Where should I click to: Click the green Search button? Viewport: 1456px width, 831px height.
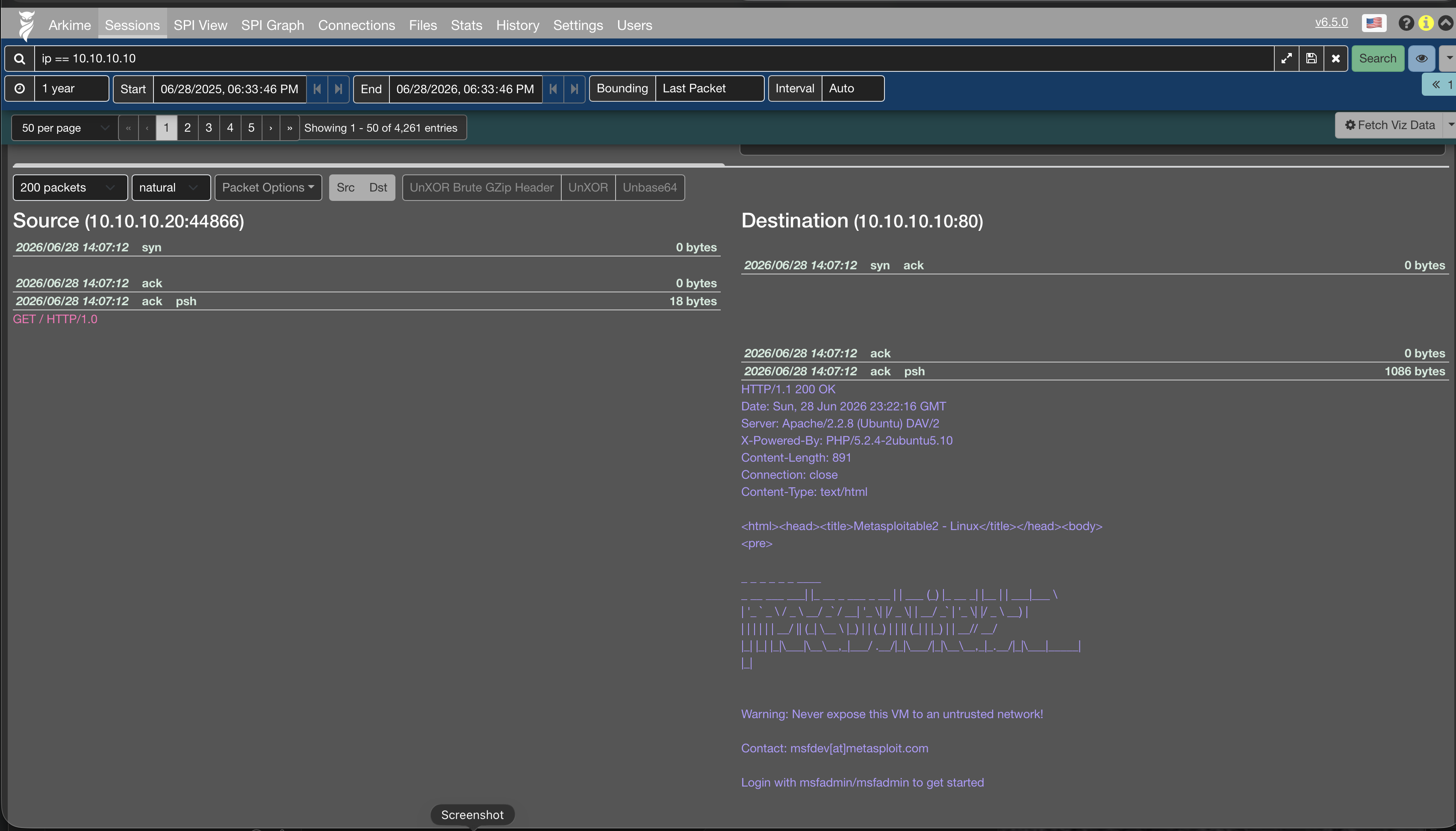pyautogui.click(x=1378, y=59)
